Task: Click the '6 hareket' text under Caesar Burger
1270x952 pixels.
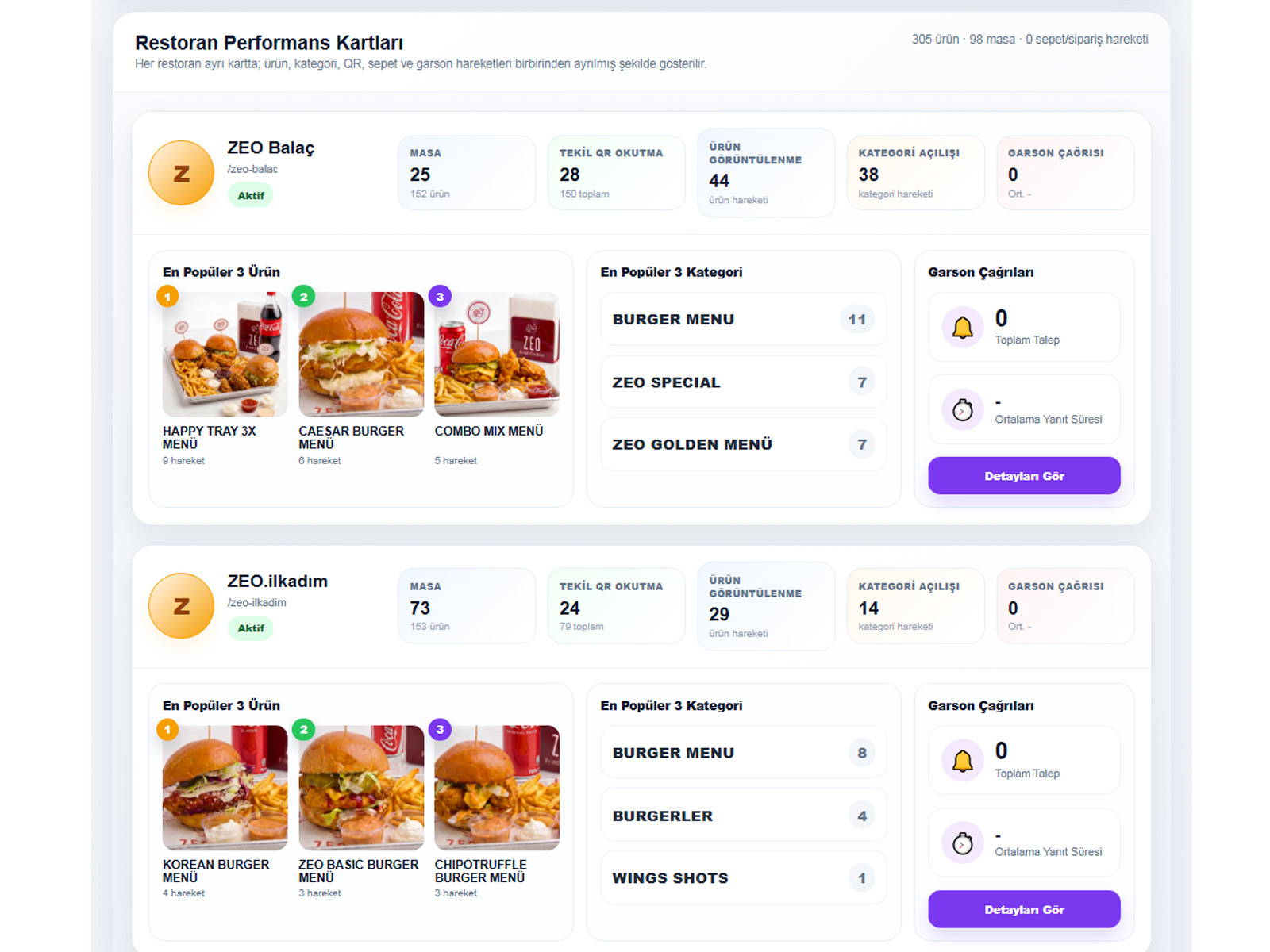Action: point(320,460)
